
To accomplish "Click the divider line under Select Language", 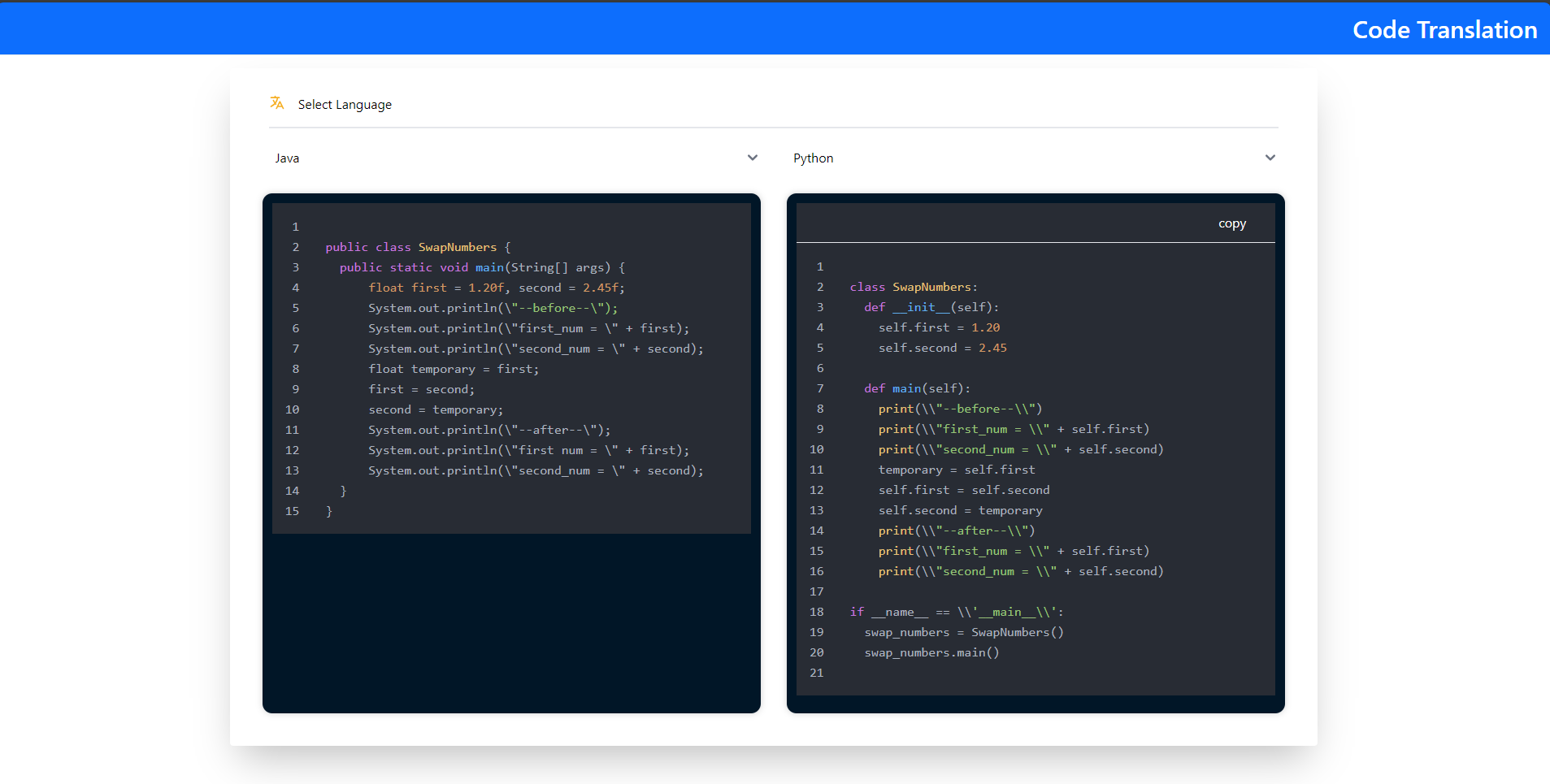I will pyautogui.click(x=772, y=127).
